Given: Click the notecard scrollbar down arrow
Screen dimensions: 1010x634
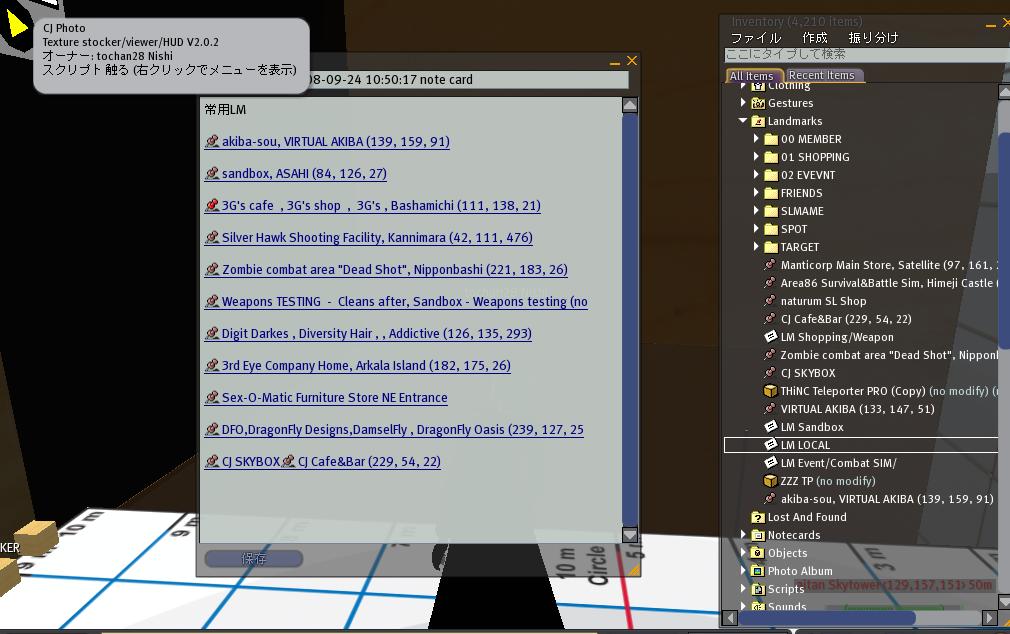Looking at the screenshot, I should coord(630,535).
